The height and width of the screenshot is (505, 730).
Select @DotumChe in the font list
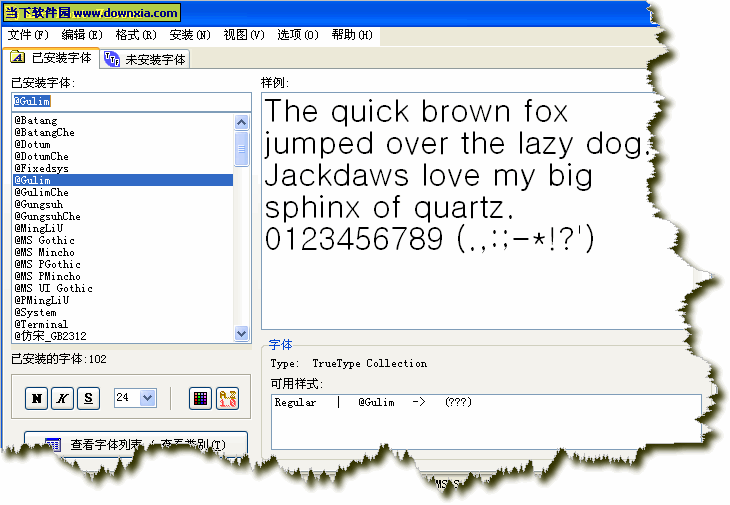pos(123,156)
